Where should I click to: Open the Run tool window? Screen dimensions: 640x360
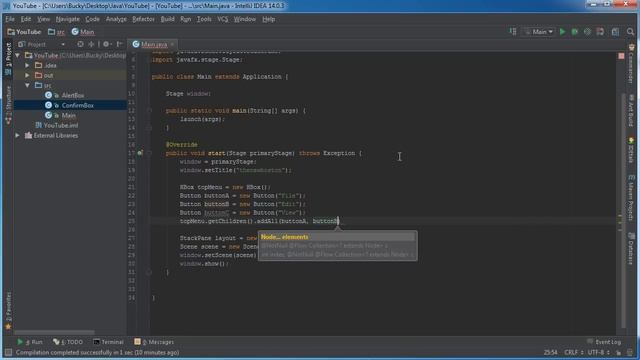pos(30,342)
